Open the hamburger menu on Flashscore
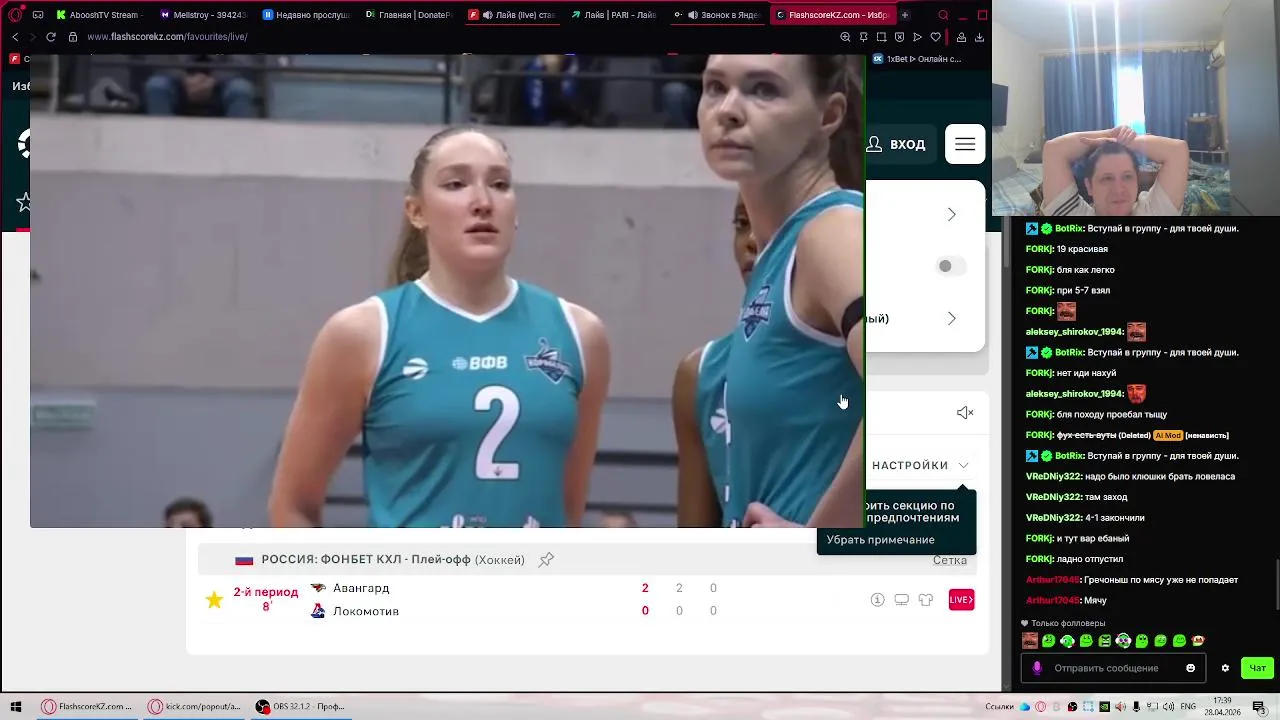 [965, 144]
